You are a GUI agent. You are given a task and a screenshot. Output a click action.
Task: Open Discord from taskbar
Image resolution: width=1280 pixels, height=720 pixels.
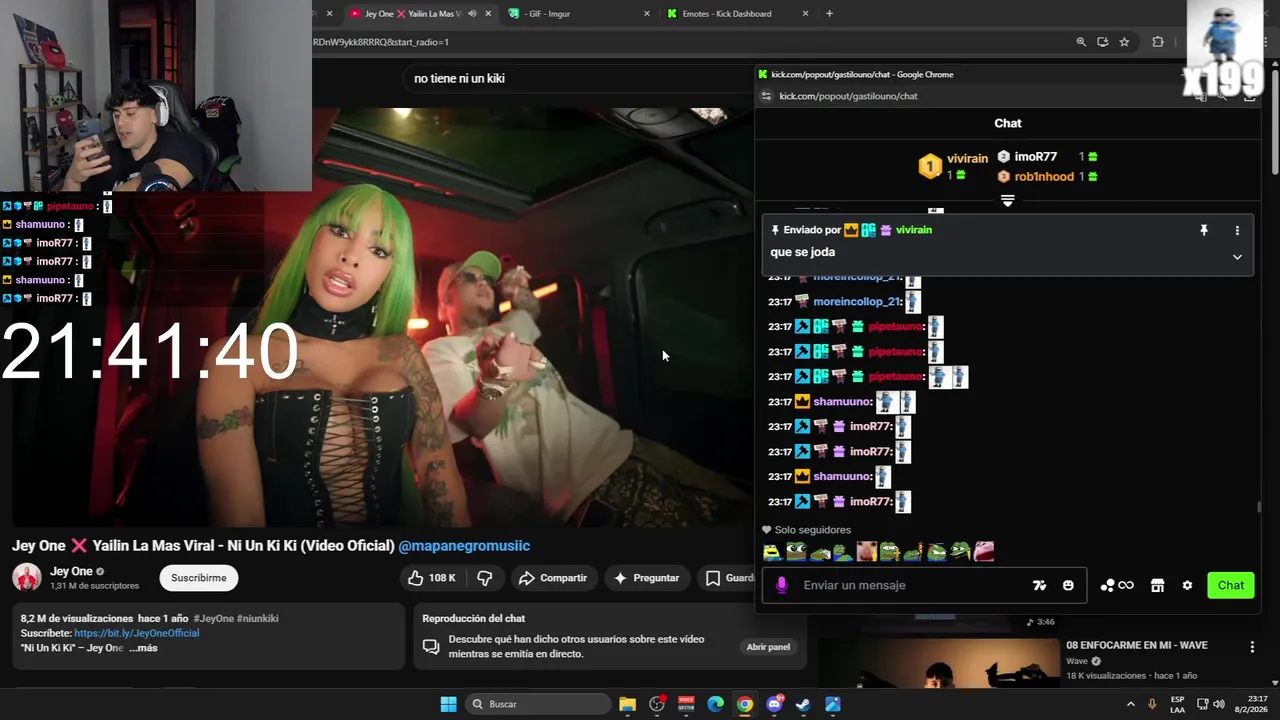(x=774, y=704)
